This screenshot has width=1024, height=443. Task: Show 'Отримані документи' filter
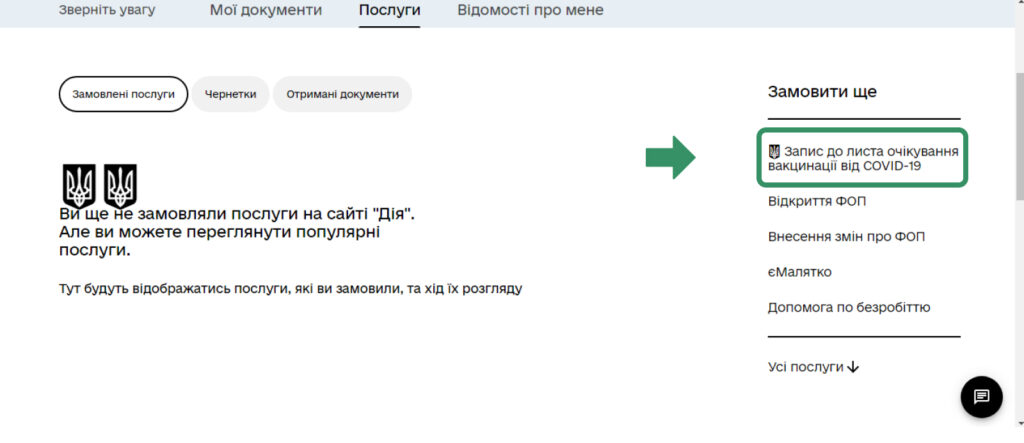click(x=342, y=94)
